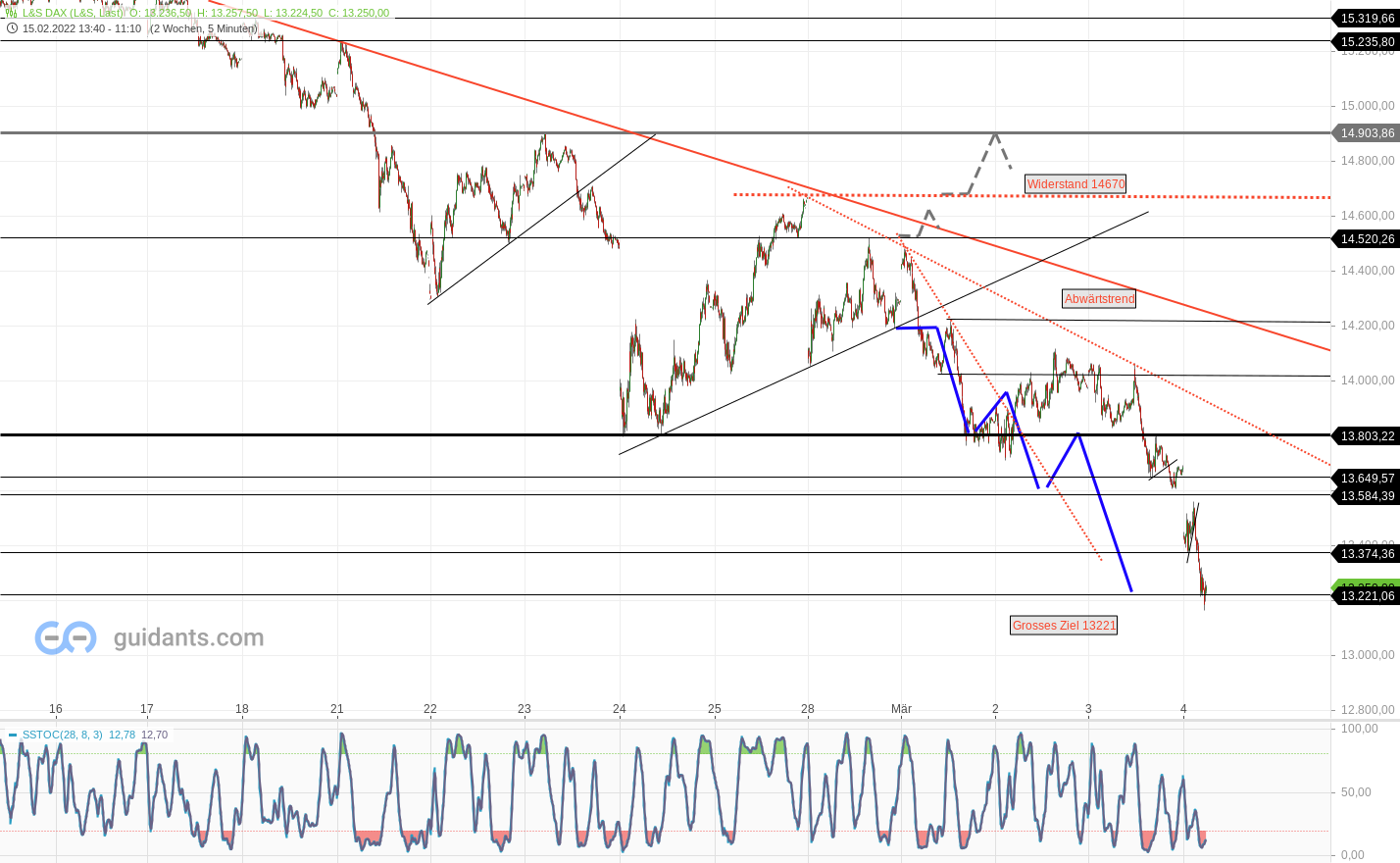Select the Grosses Ziel 13221 target label
This screenshot has width=1400, height=863.
pos(1063,625)
